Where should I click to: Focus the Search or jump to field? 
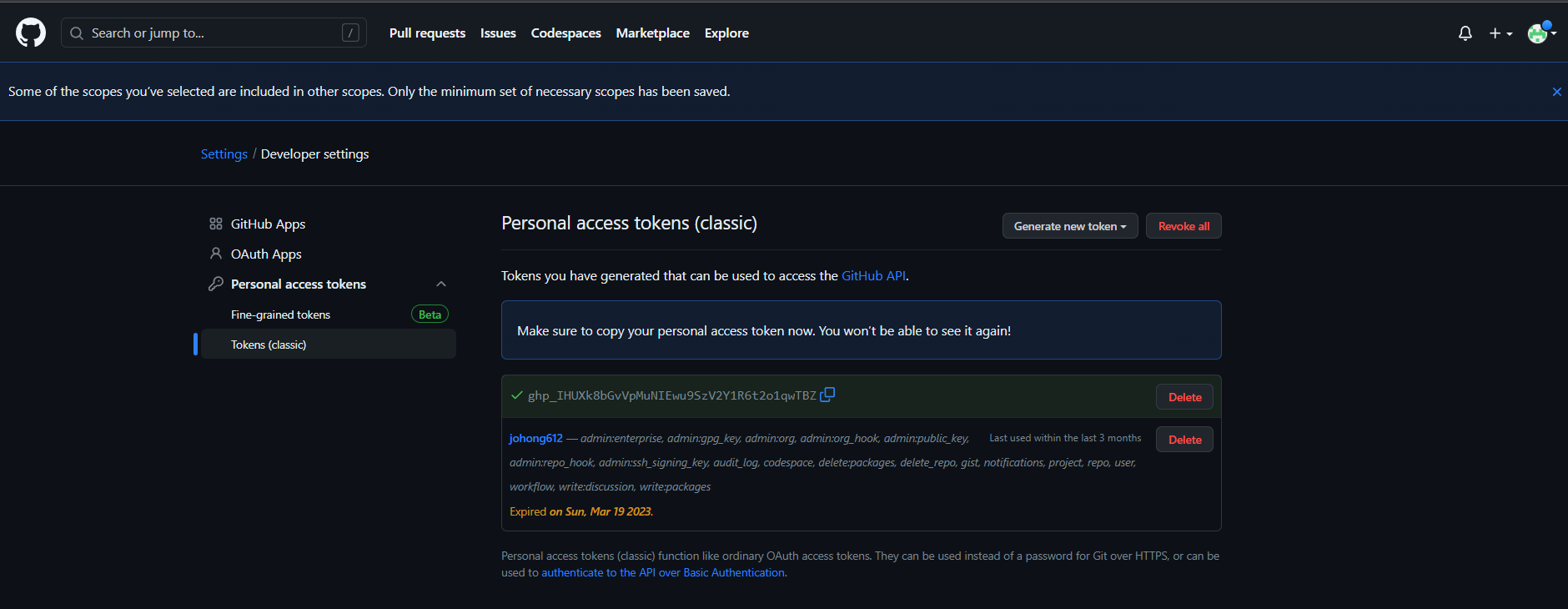(x=214, y=33)
